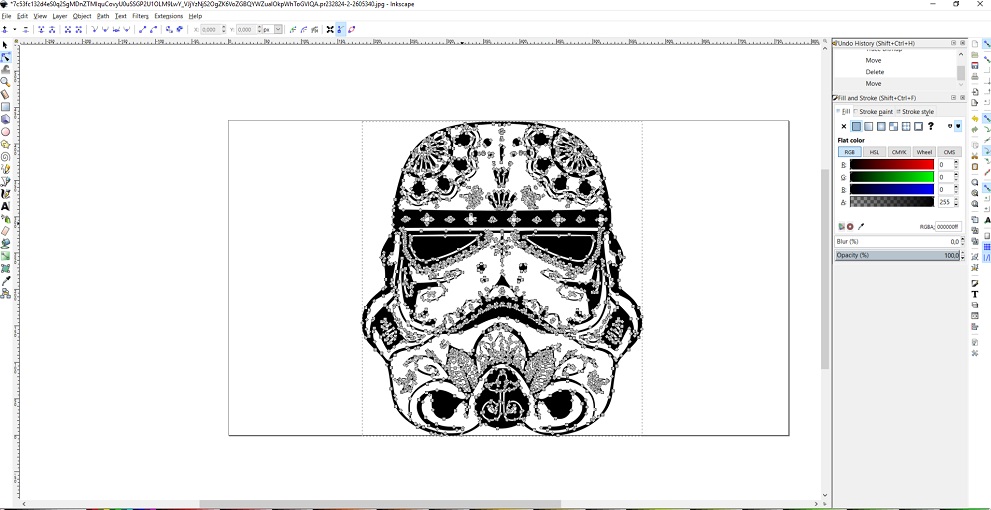991x510 pixels.
Task: Click Print document icon
Action: (975, 77)
